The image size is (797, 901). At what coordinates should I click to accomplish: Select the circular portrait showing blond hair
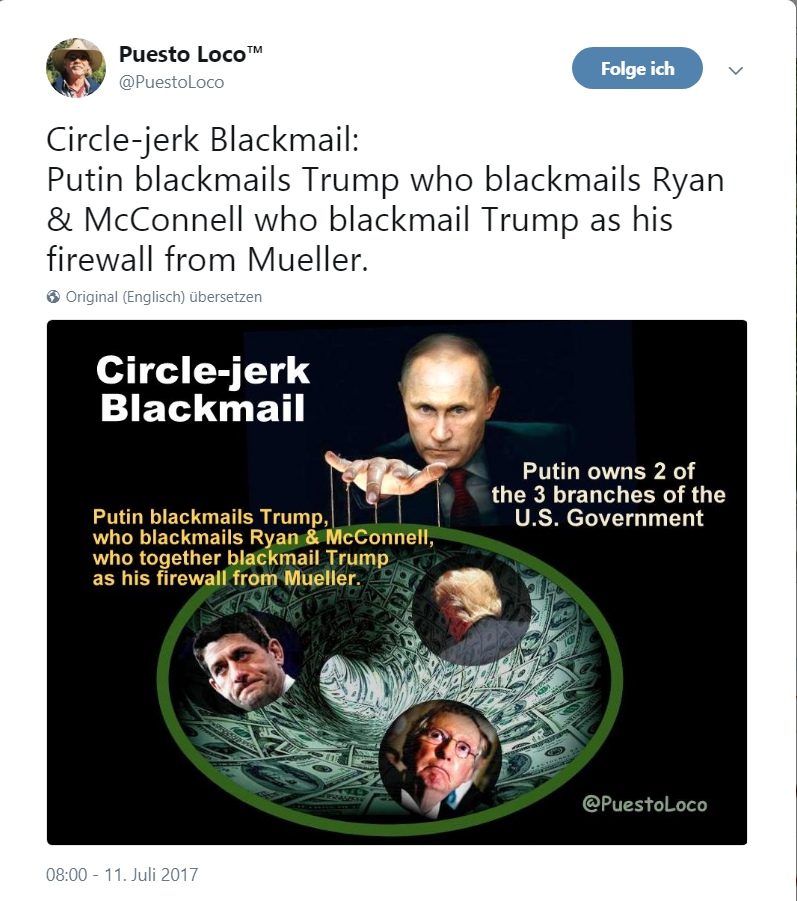tap(470, 613)
